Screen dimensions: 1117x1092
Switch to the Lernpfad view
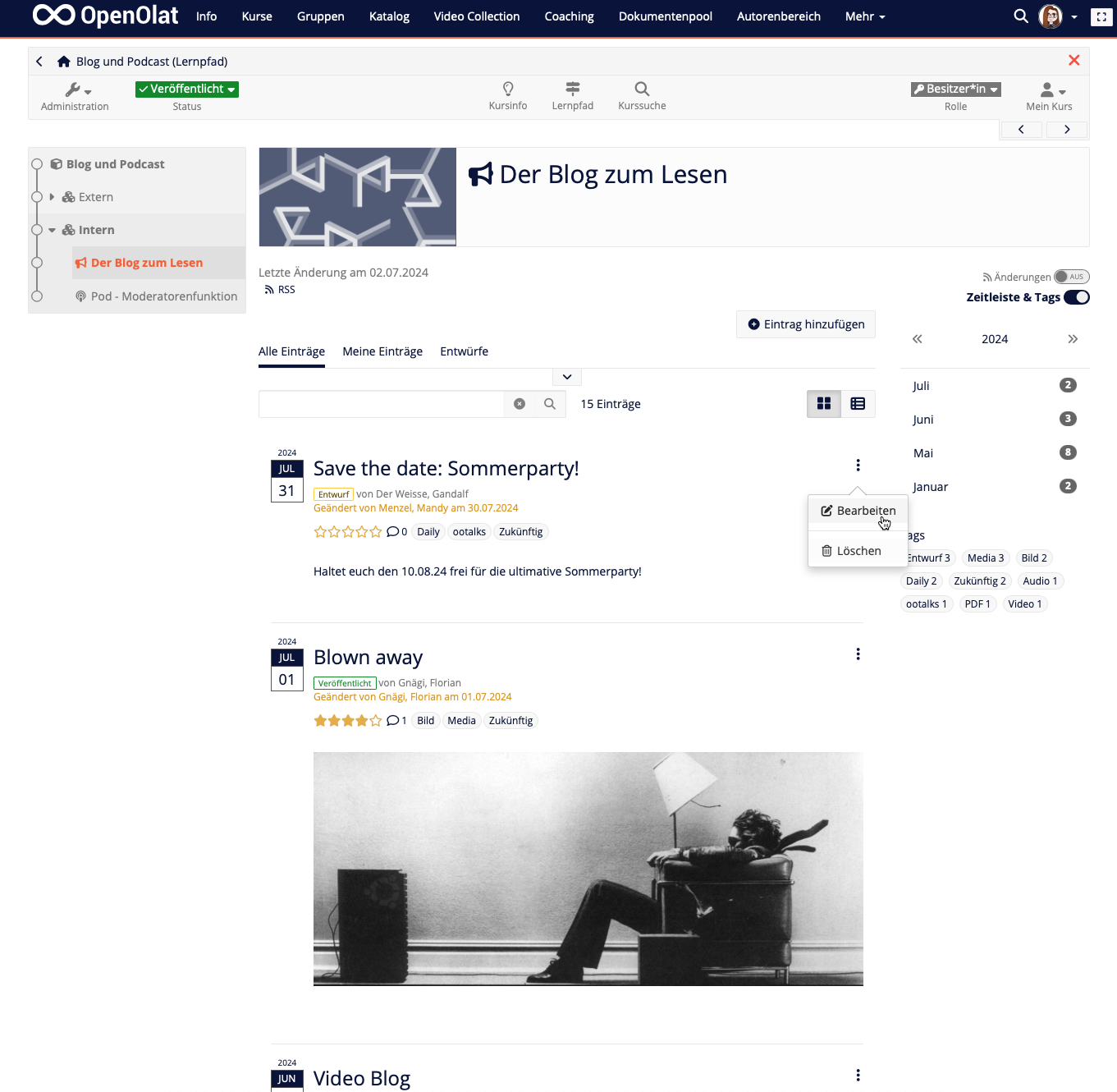(572, 95)
